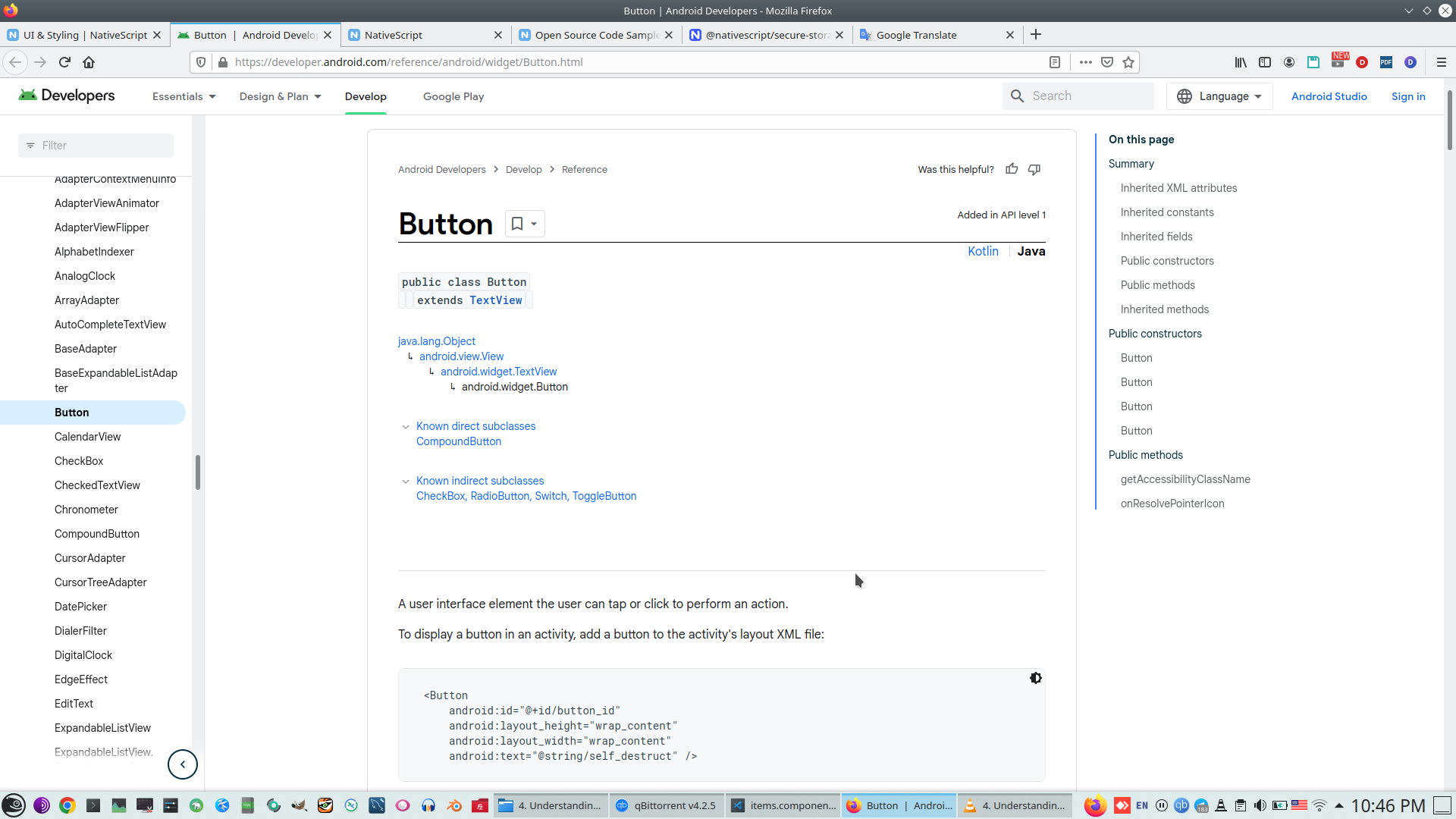Viewport: 1456px width, 819px height.
Task: Expand the Essentials dropdown menu
Action: 184,96
